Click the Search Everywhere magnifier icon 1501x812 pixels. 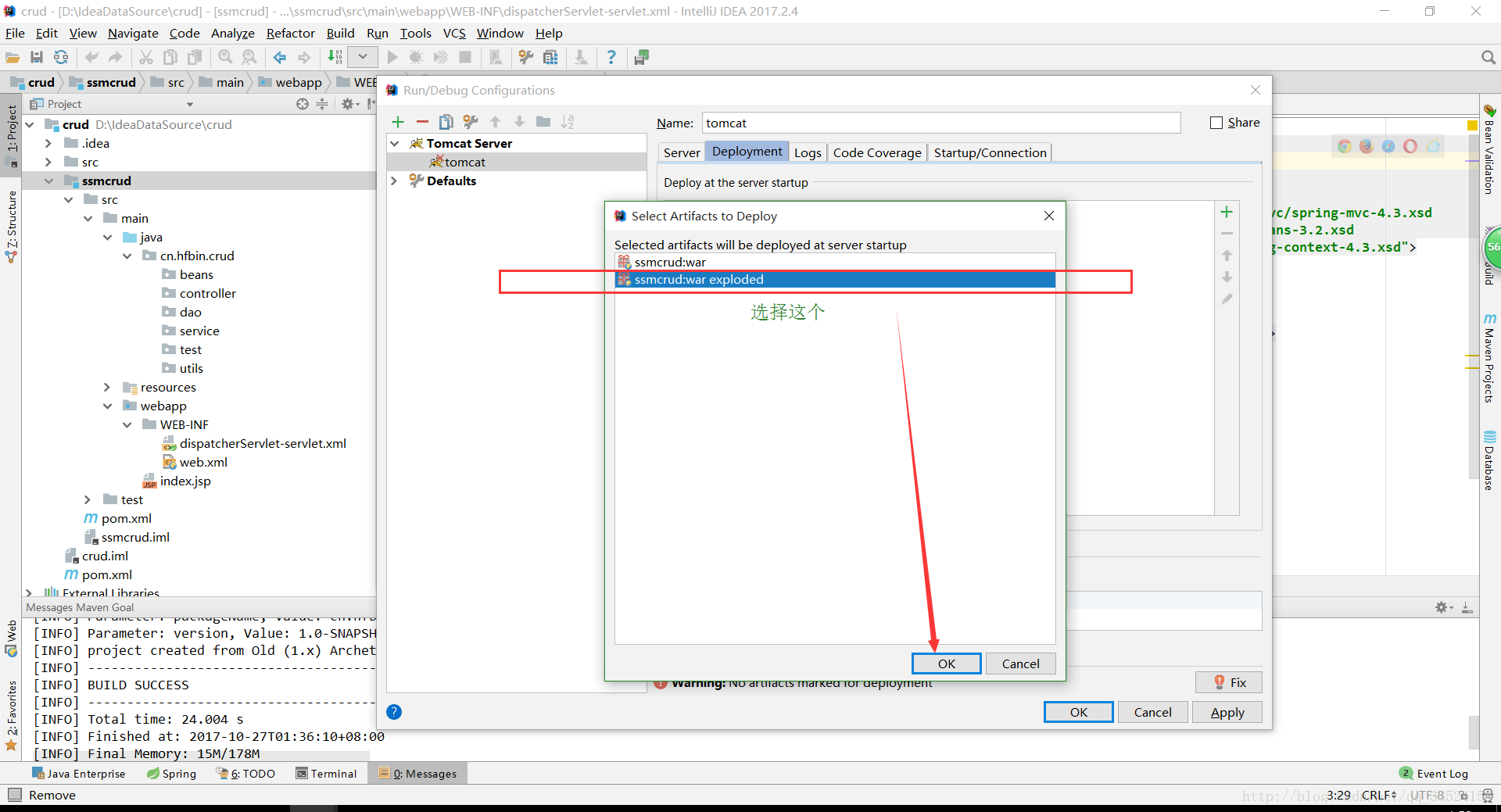coord(1488,57)
